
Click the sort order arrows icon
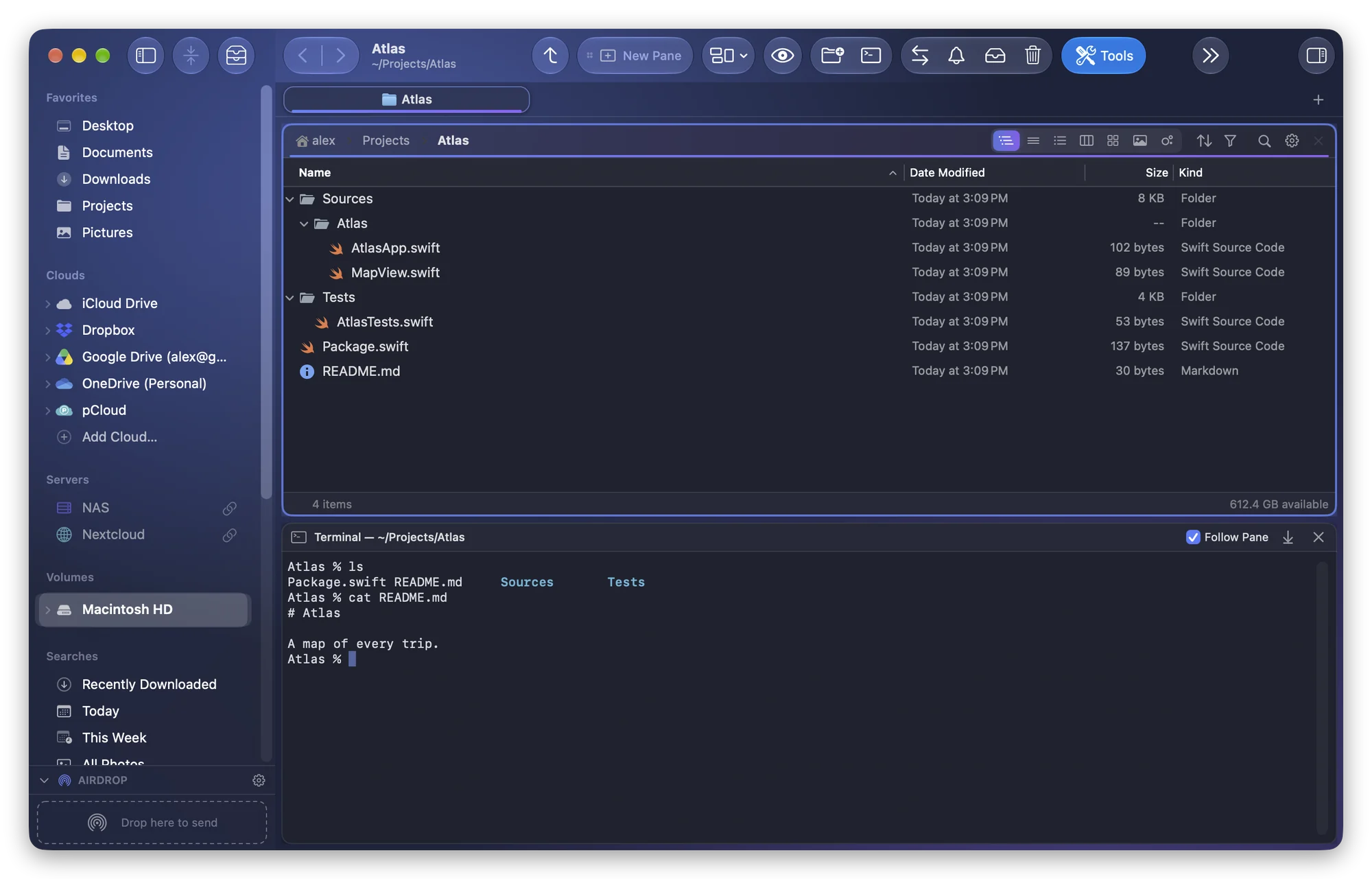click(1204, 141)
